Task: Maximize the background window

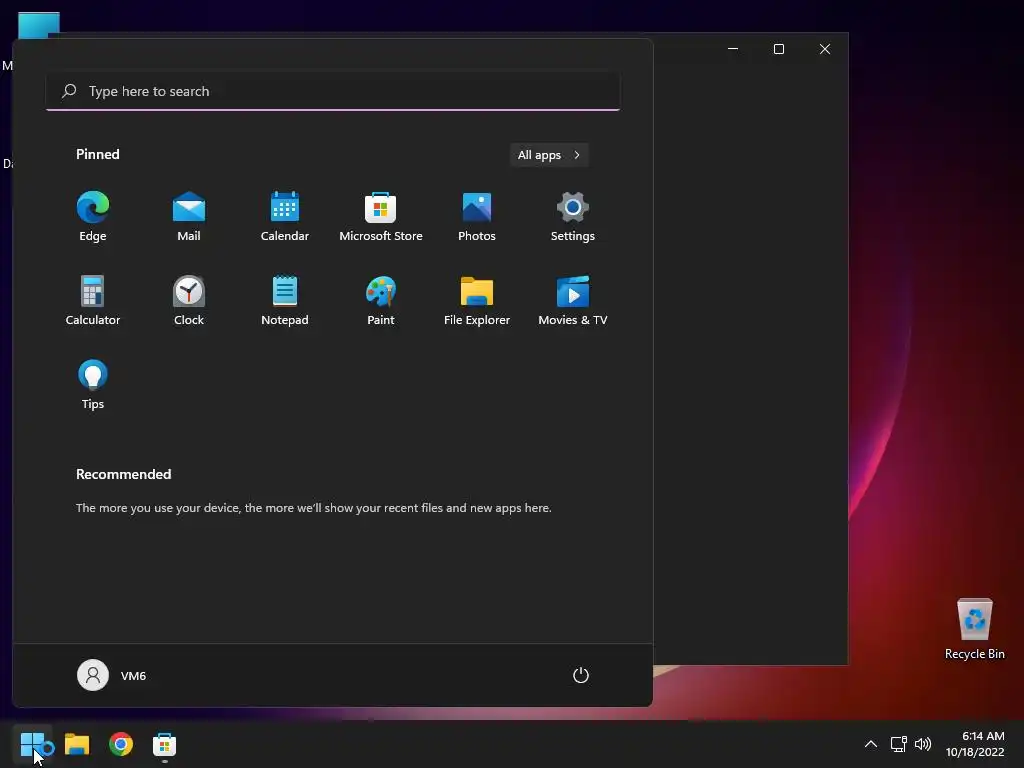Action: point(778,49)
